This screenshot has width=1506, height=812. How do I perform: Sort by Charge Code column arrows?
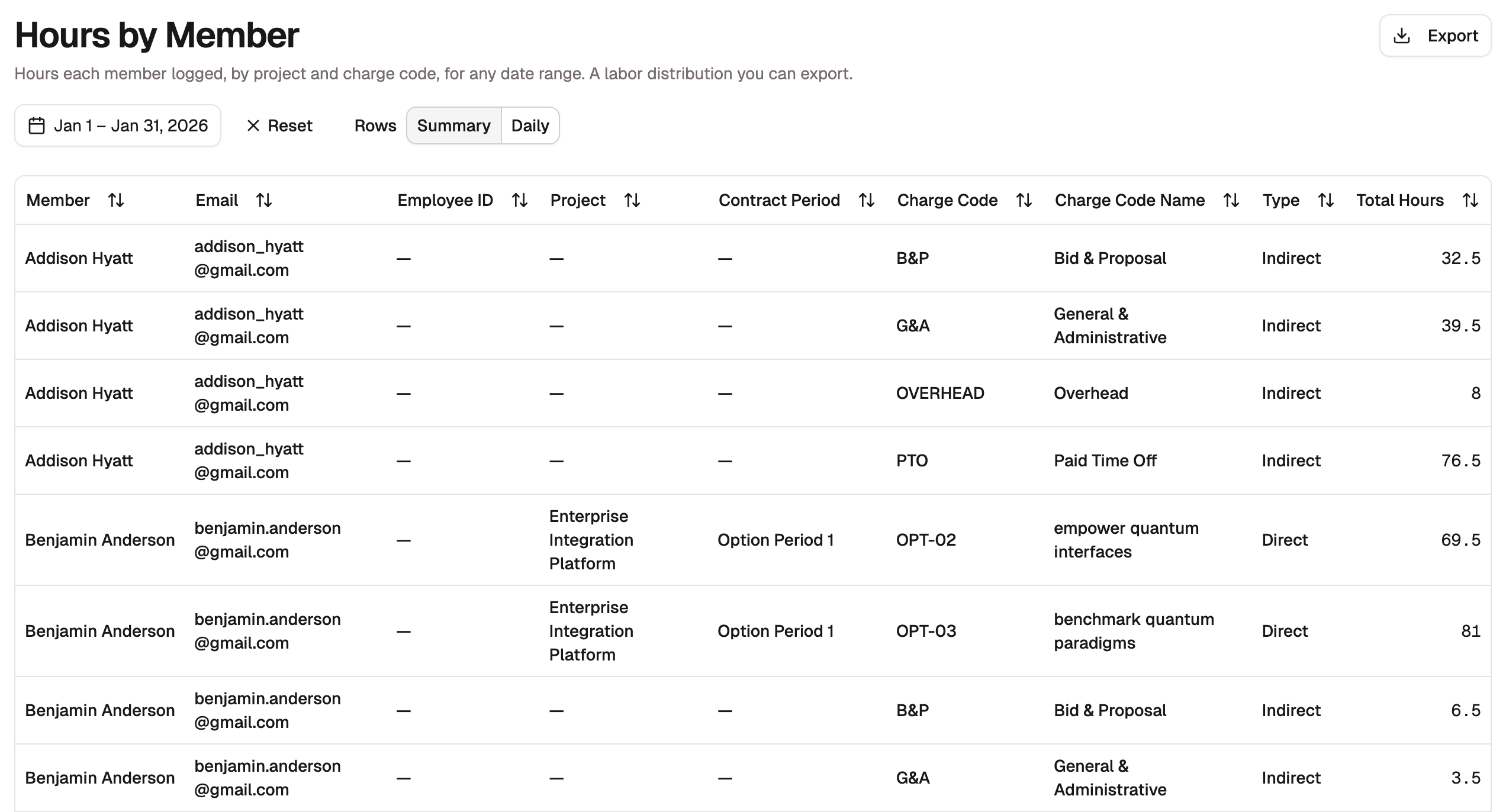[x=1024, y=200]
